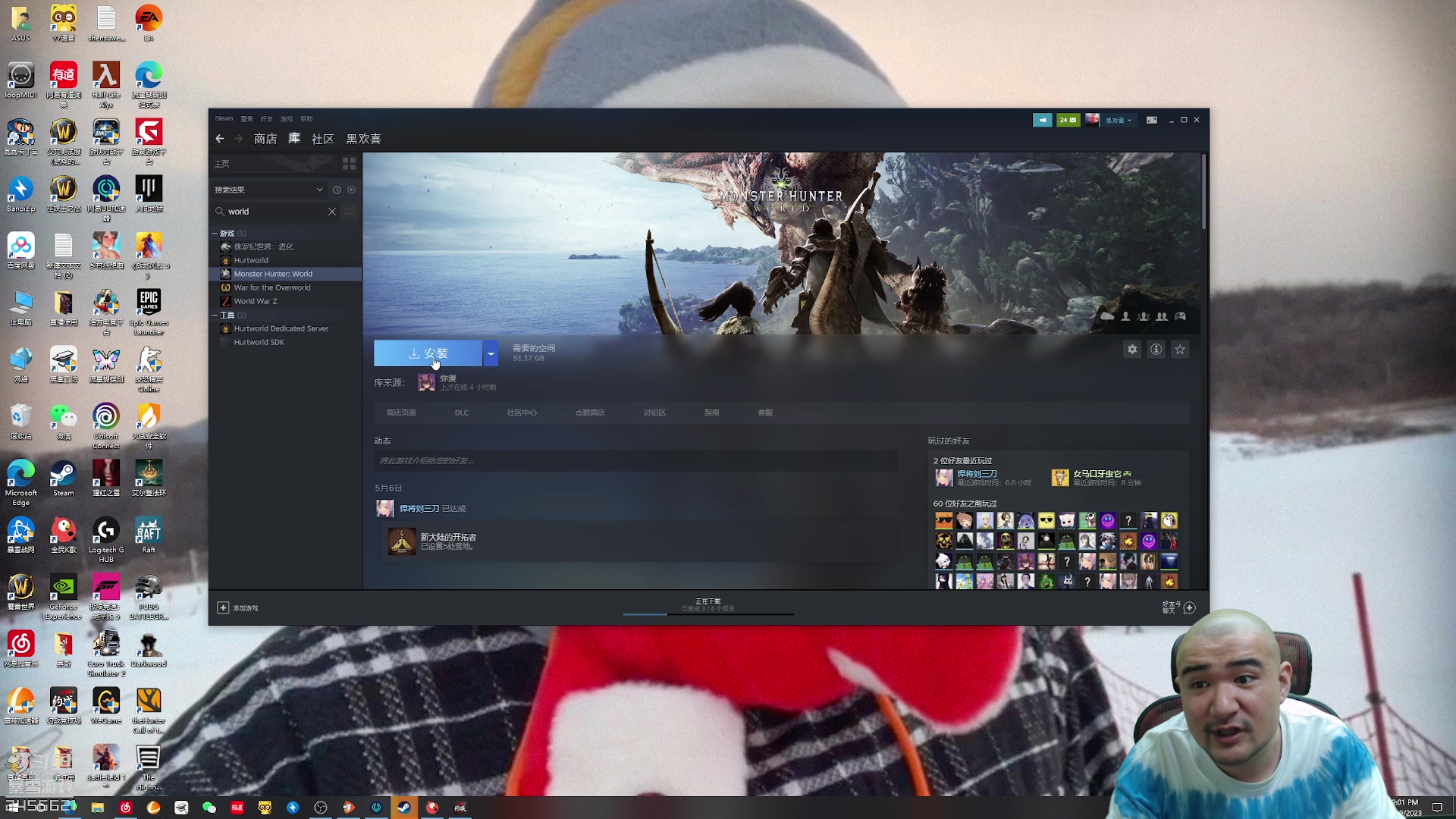The height and width of the screenshot is (819, 1456).
Task: Open 商店页面 store page link
Action: click(401, 413)
